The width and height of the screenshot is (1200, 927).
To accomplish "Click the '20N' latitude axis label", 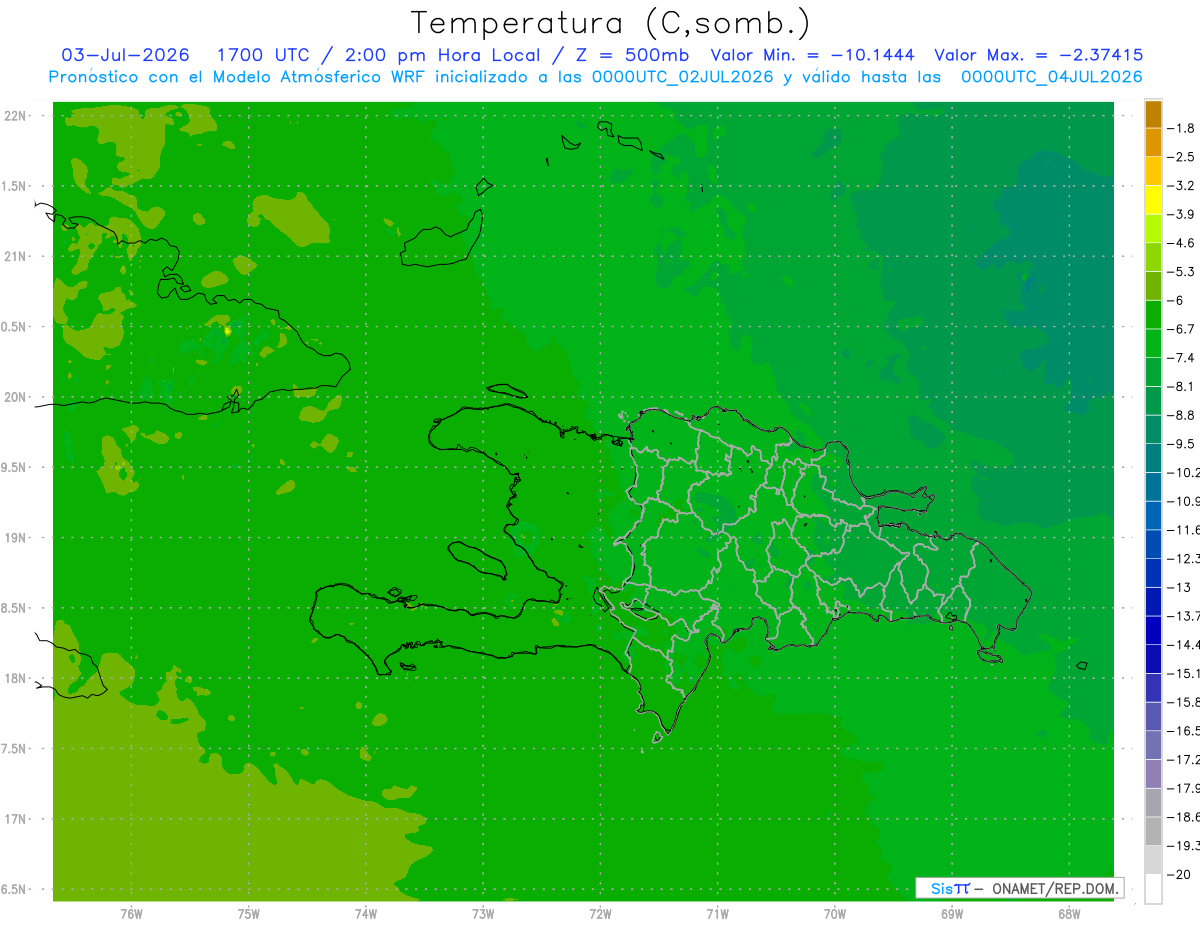I will [15, 397].
